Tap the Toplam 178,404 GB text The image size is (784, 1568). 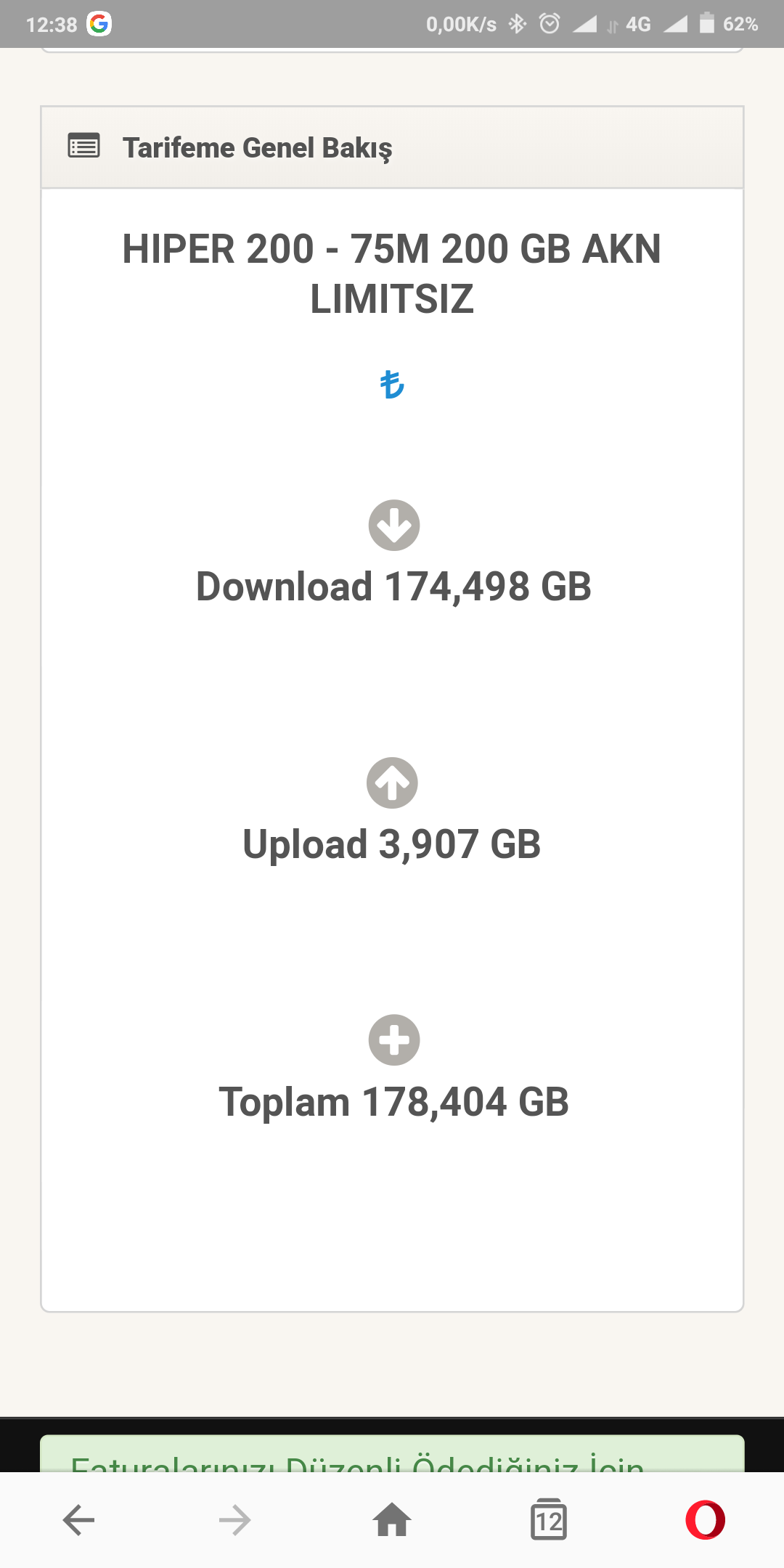pyautogui.click(x=394, y=1102)
